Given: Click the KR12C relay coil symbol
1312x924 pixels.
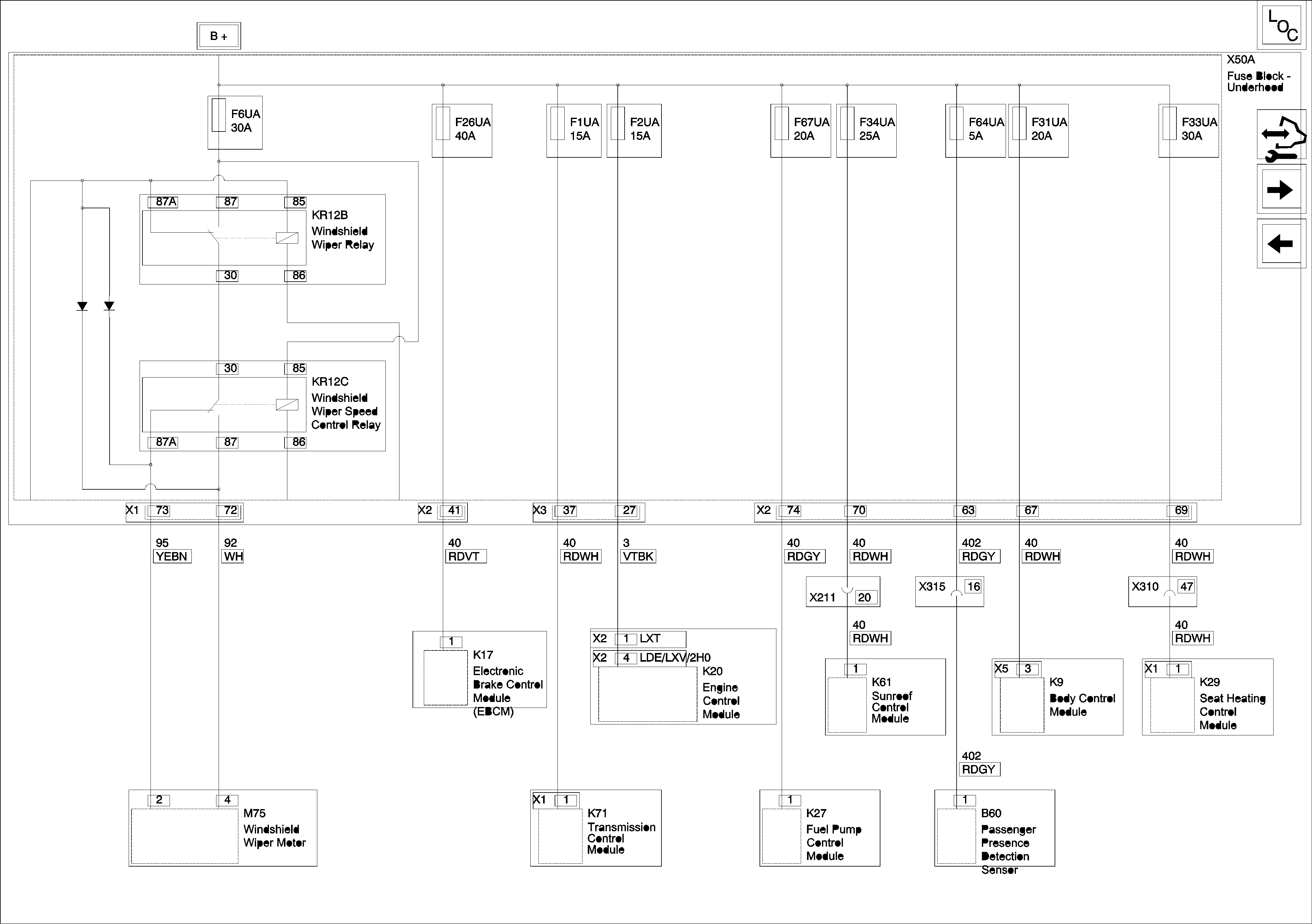Looking at the screenshot, I should (287, 405).
